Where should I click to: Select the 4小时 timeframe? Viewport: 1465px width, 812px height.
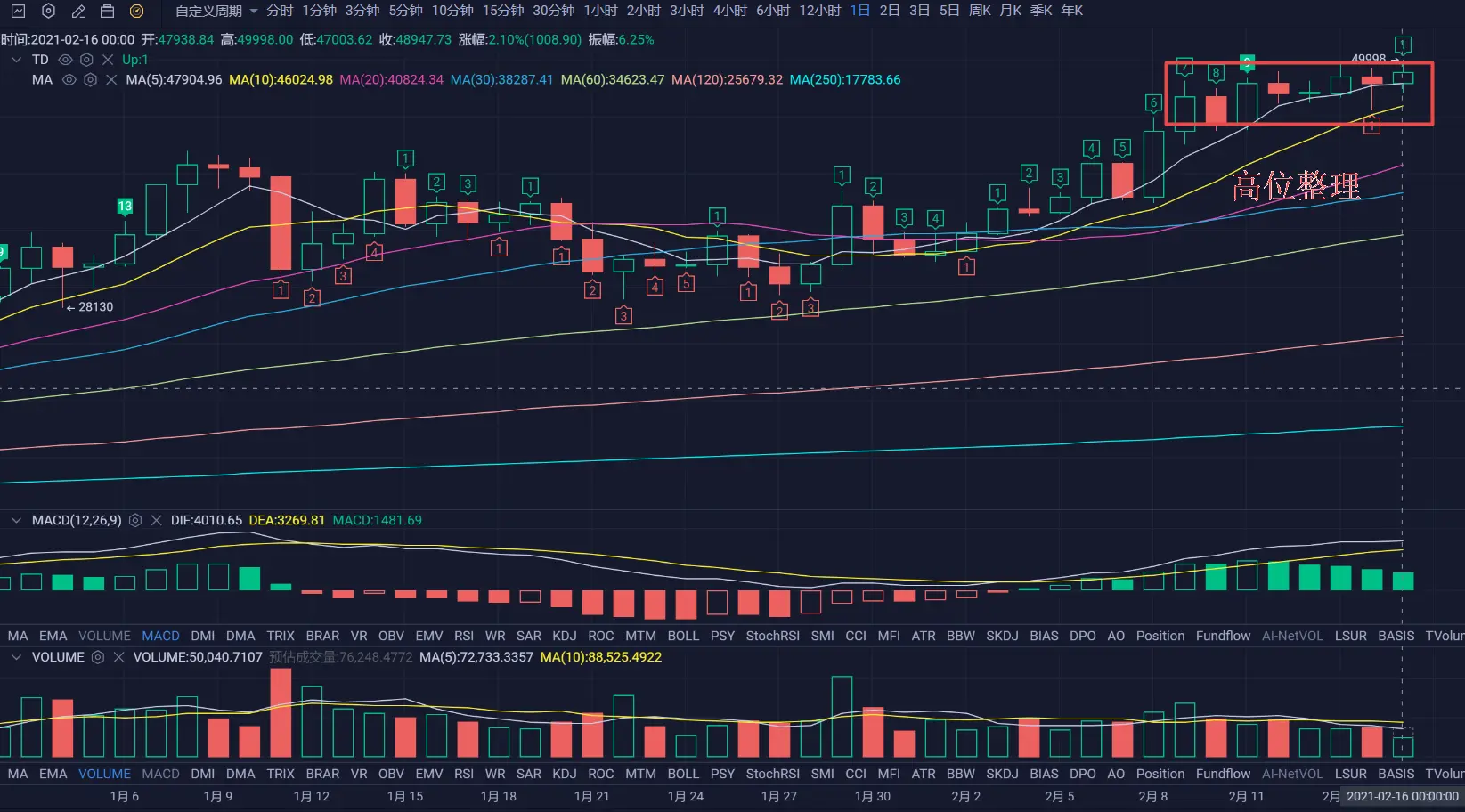(x=730, y=11)
